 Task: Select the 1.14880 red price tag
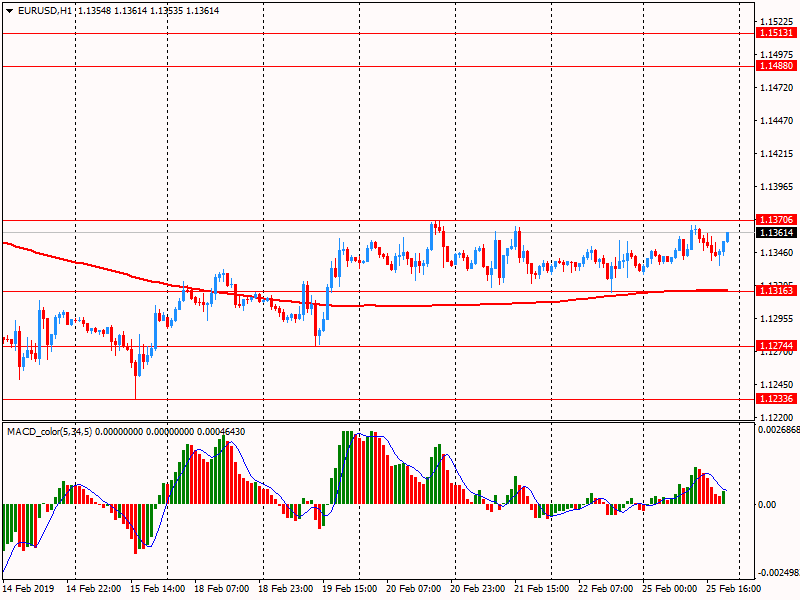click(776, 65)
